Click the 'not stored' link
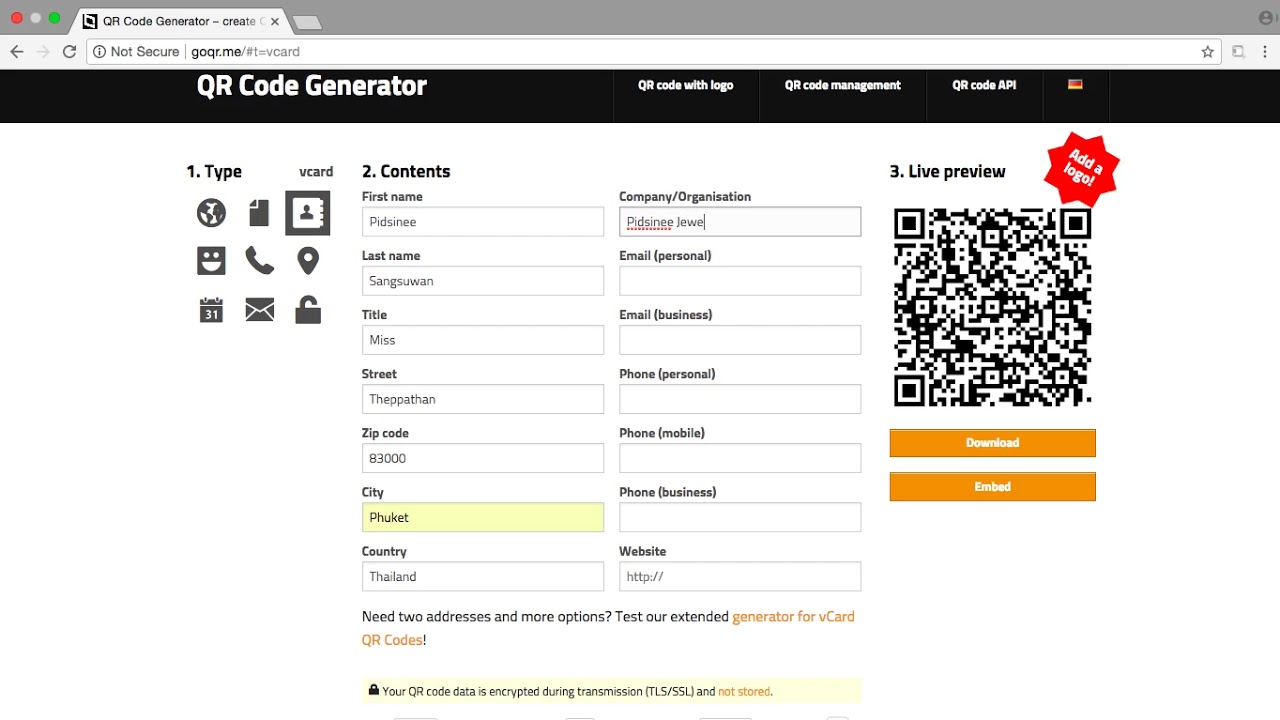This screenshot has height=720, width=1280. 744,691
